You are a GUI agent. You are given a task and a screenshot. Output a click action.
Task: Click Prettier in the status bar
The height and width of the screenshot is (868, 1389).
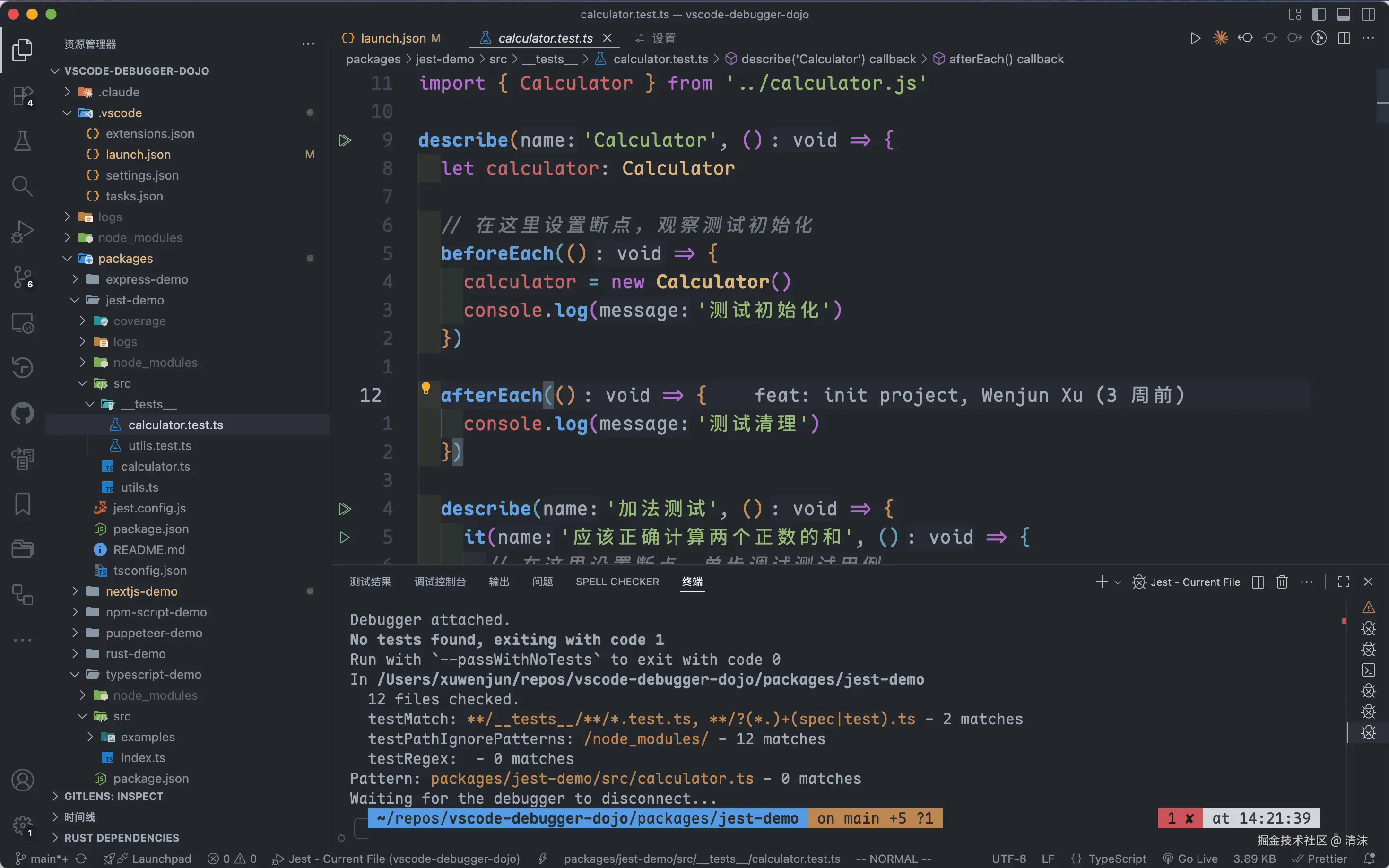pos(1320,859)
